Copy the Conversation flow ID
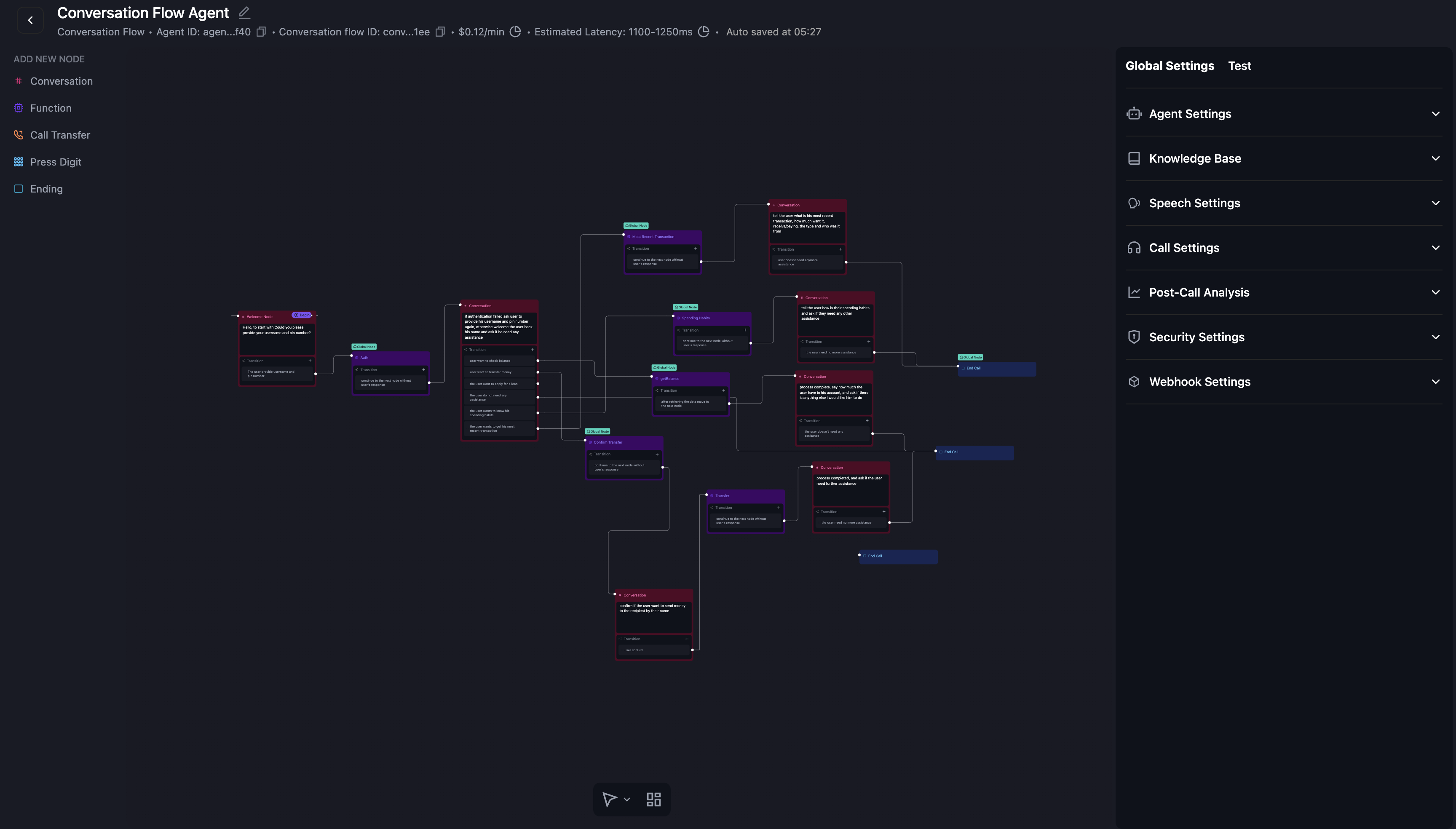This screenshot has width=1456, height=829. [439, 32]
